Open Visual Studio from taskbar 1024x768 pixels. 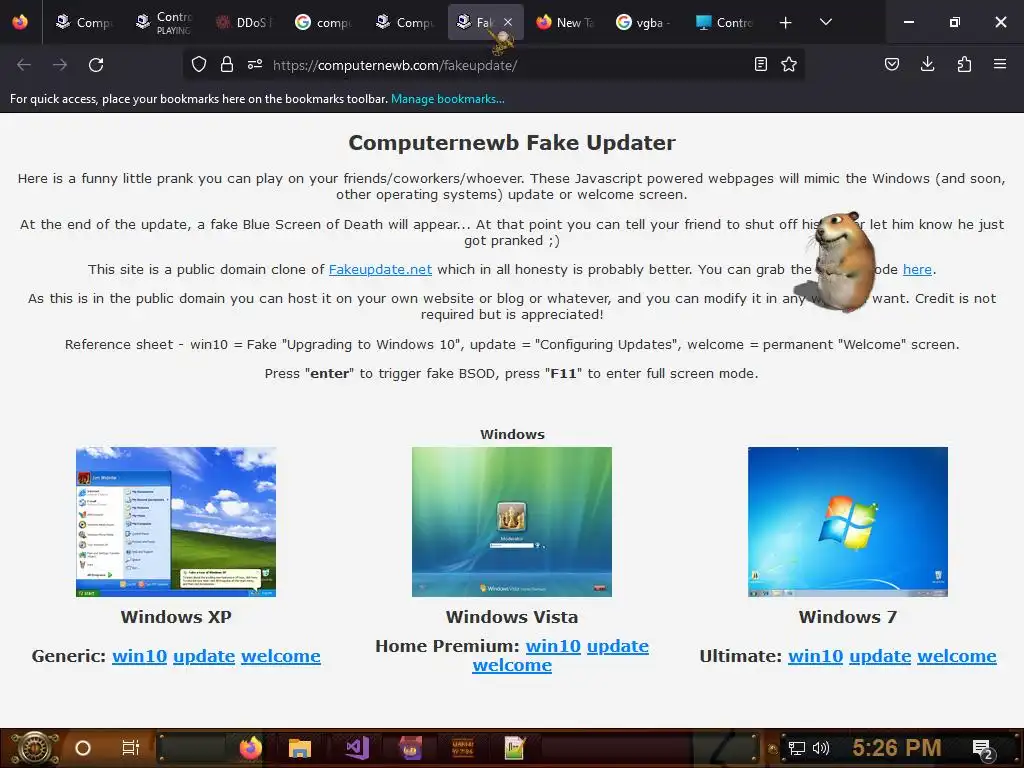pos(357,748)
